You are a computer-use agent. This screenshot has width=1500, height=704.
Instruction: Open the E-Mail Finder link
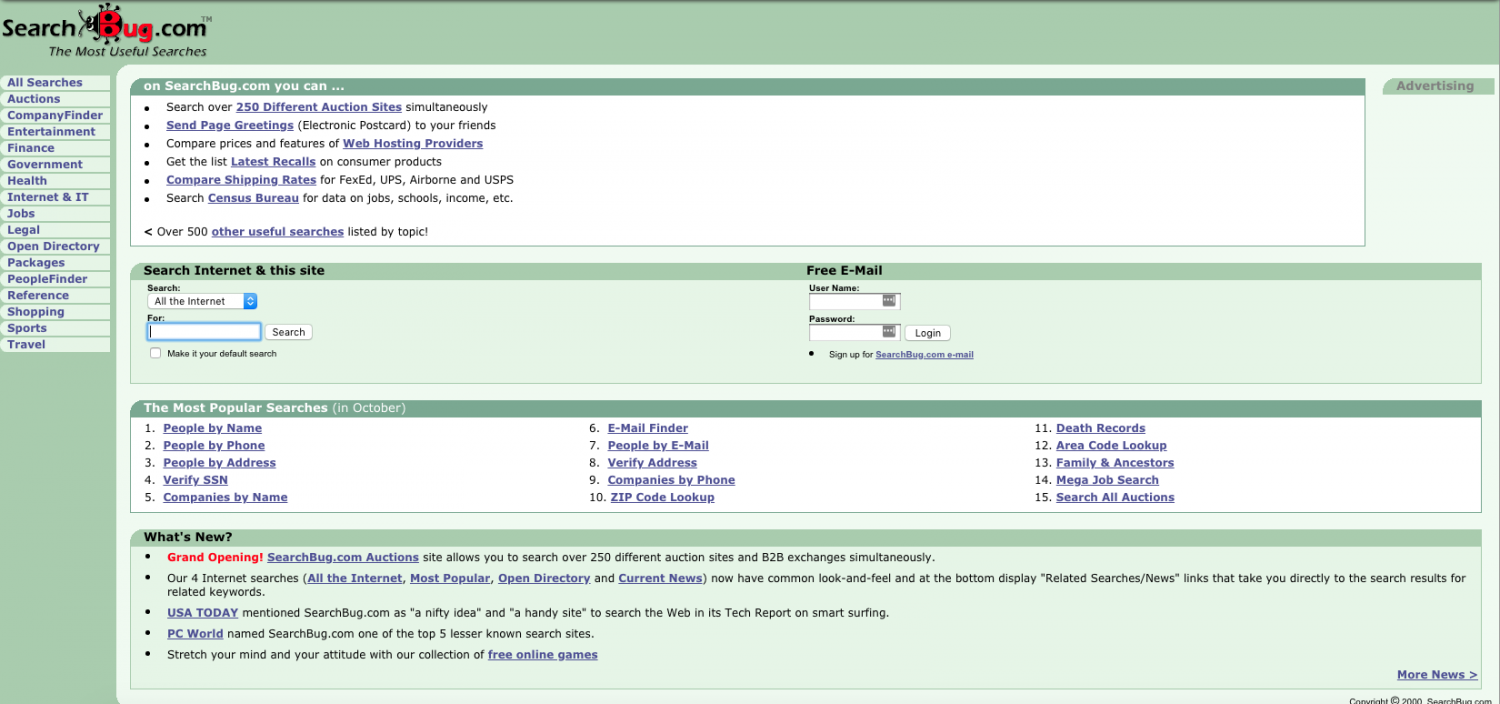coord(648,428)
